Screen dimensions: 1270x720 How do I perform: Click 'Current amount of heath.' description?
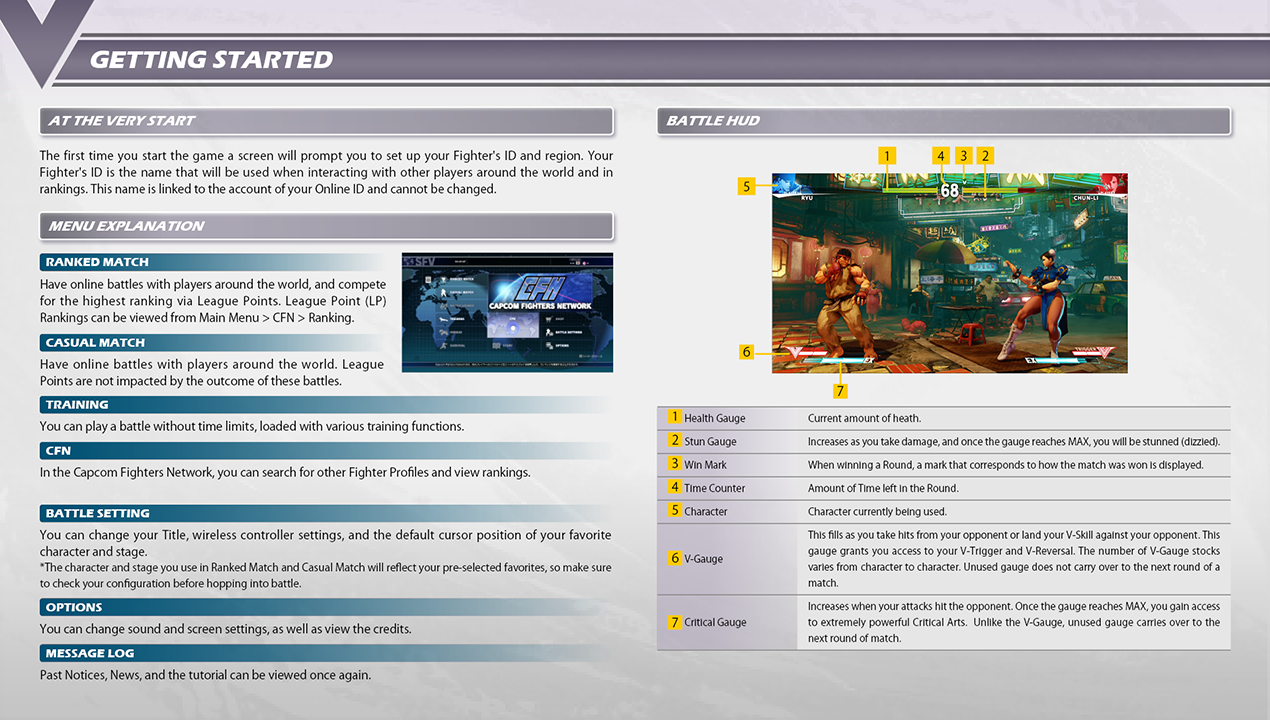[865, 418]
